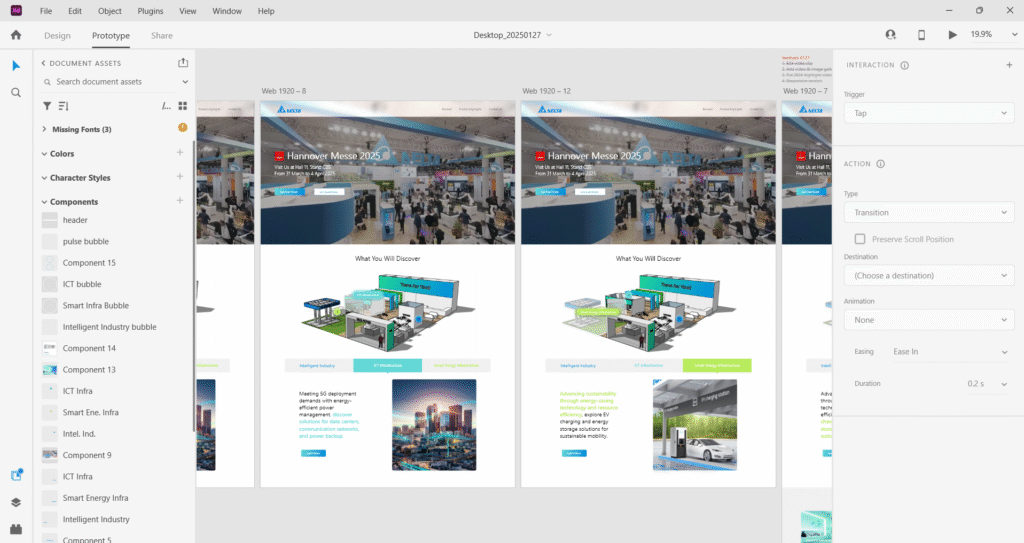Image resolution: width=1024 pixels, height=543 pixels.
Task: Open the Object menu
Action: coord(110,11)
